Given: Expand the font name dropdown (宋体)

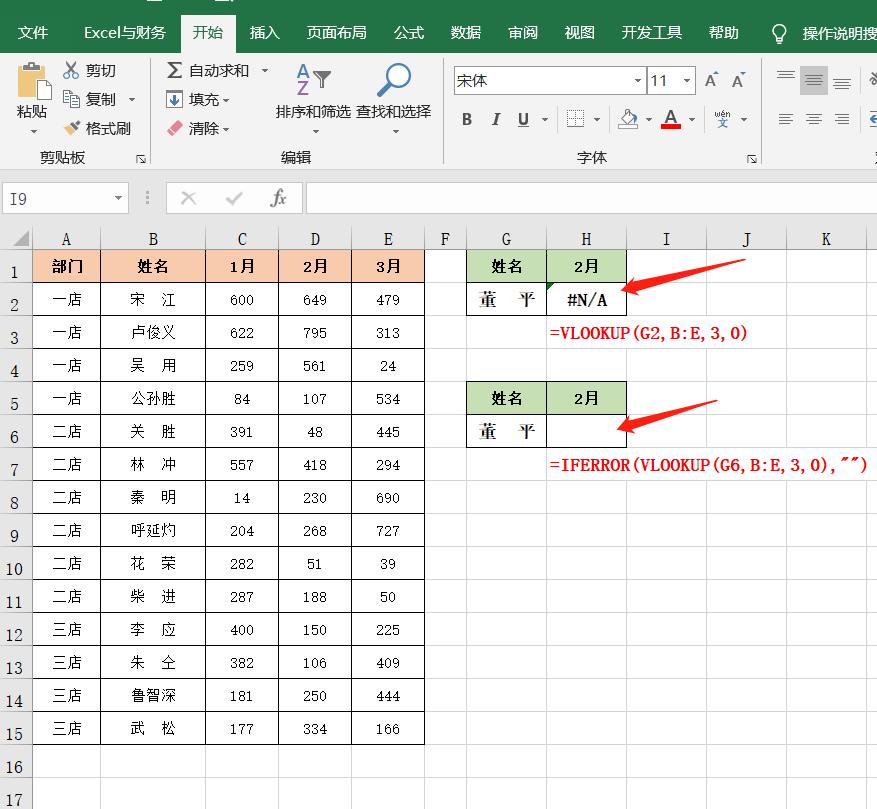Looking at the screenshot, I should [x=638, y=81].
